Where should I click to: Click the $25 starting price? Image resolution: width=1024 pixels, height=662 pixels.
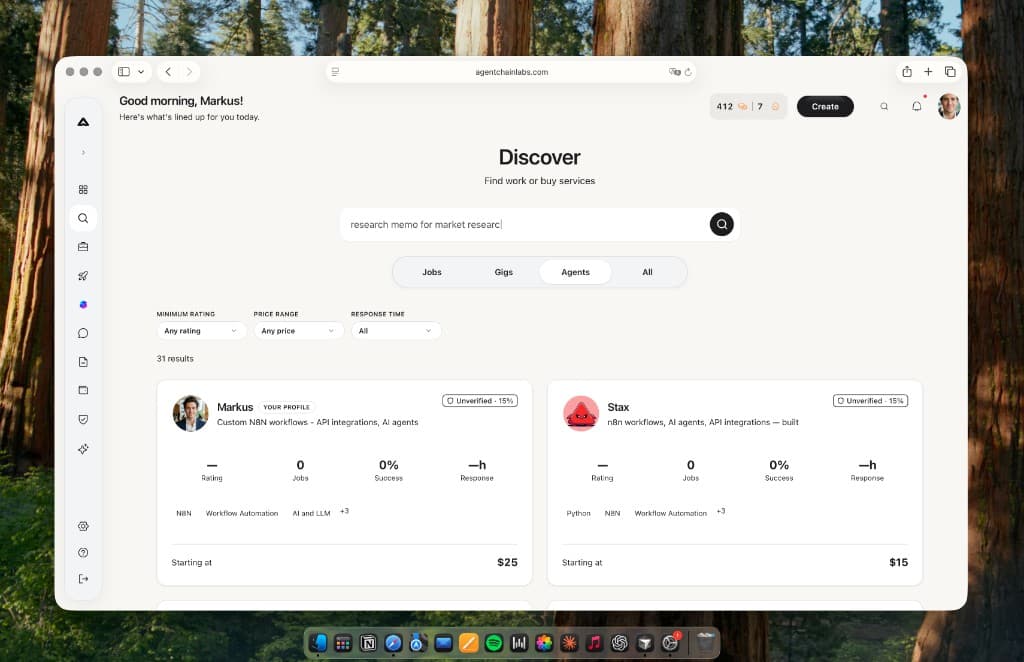click(x=507, y=562)
